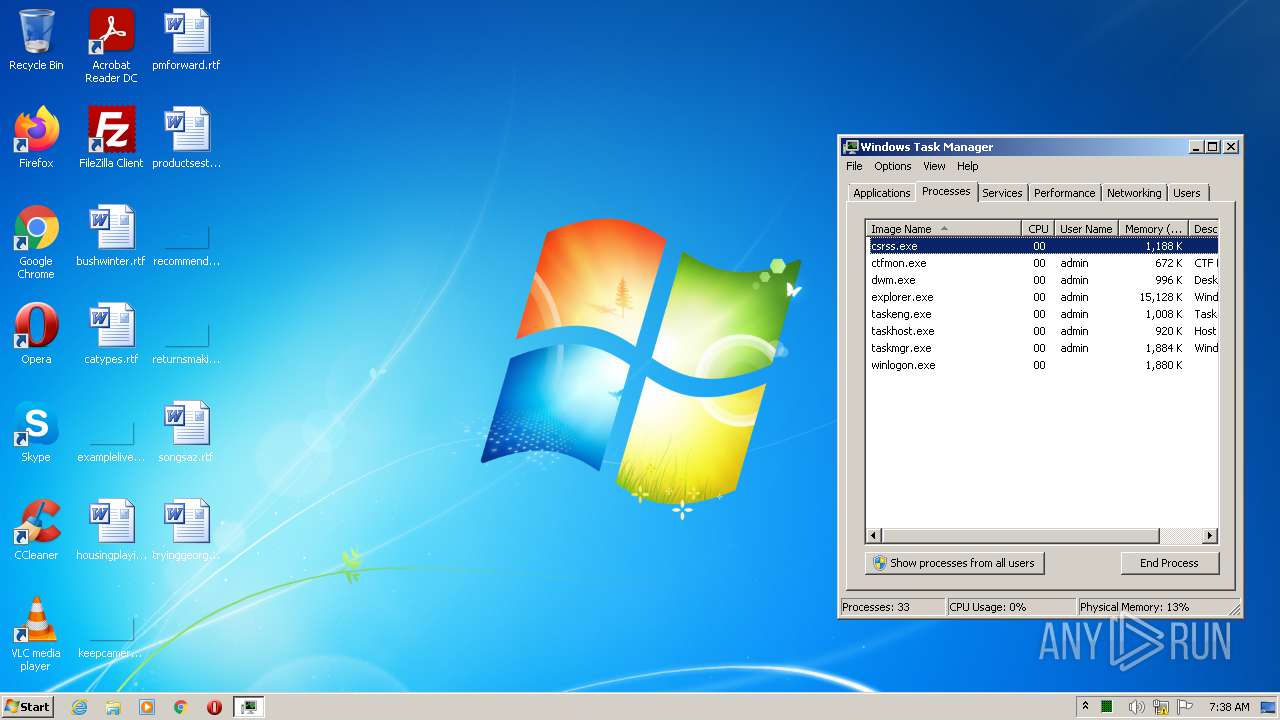
Task: Open Task Manager View menu
Action: [934, 166]
